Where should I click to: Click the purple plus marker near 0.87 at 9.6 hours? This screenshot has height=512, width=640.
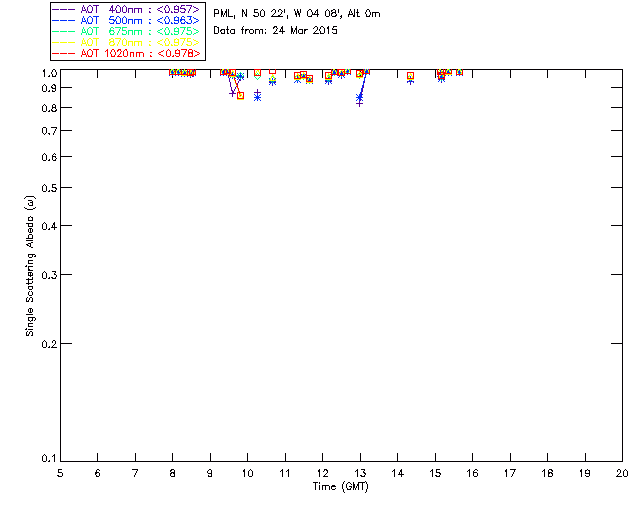click(x=232, y=93)
